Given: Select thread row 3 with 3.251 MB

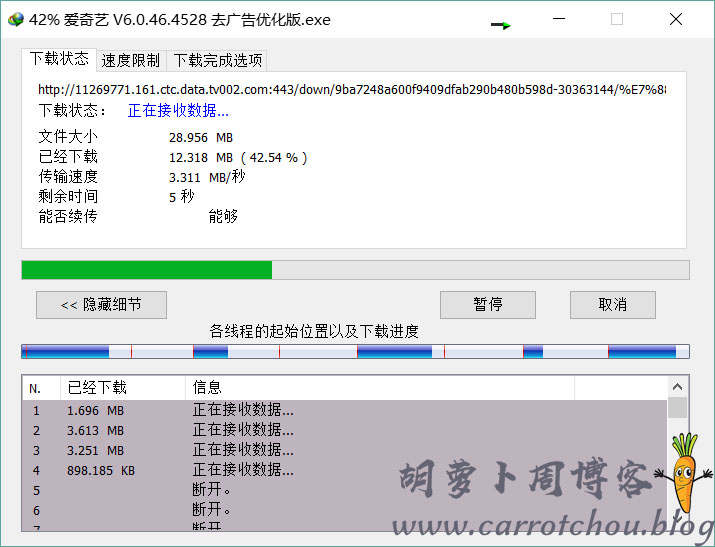Looking at the screenshot, I should pos(345,451).
